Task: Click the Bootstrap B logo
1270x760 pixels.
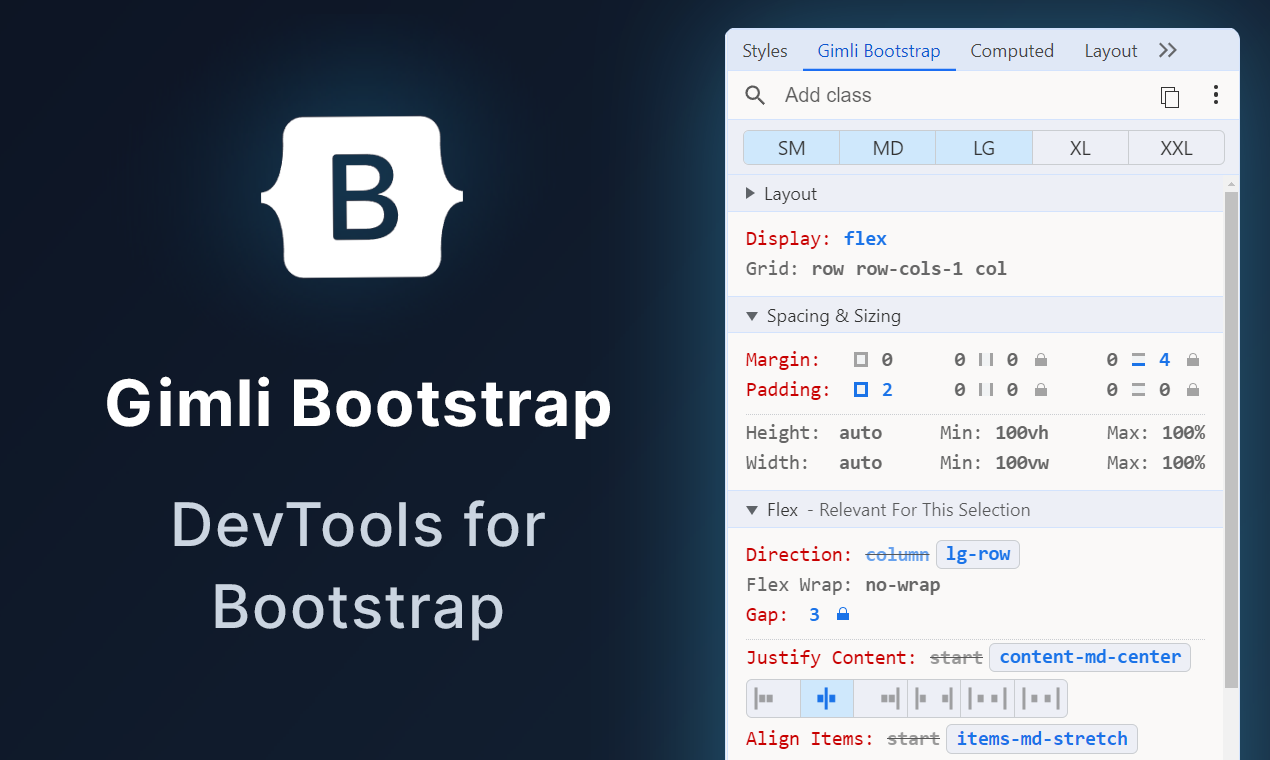Action: [x=362, y=197]
